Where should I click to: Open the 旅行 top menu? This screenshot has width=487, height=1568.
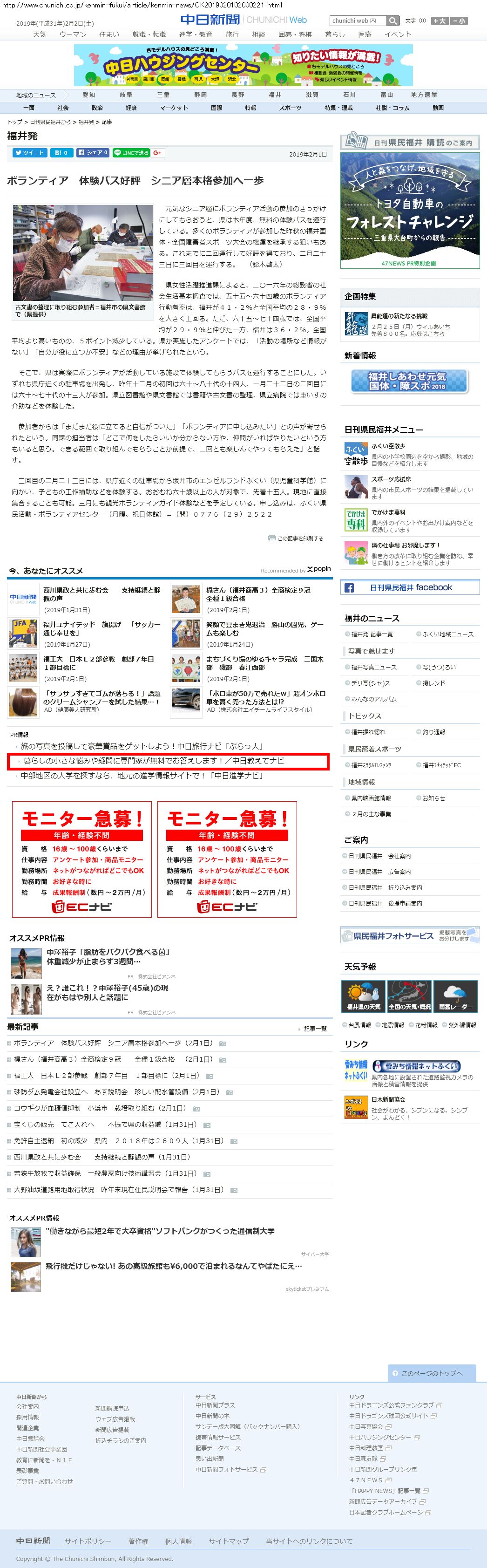[x=232, y=34]
